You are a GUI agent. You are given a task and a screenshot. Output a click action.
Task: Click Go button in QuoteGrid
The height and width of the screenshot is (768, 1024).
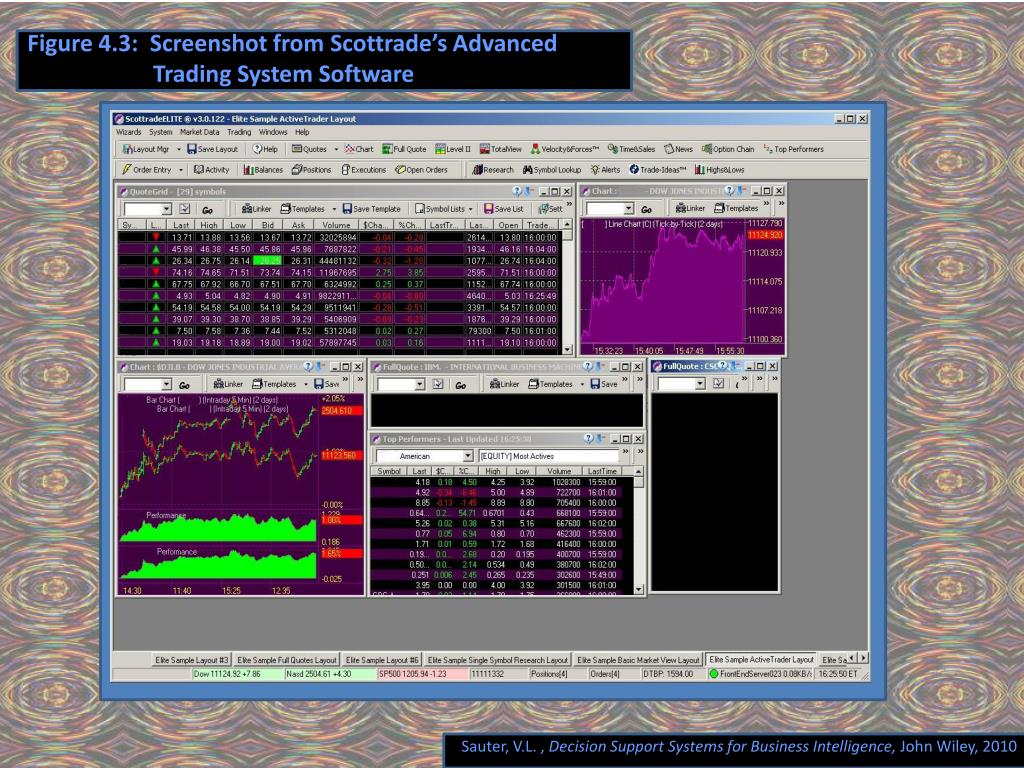(207, 210)
